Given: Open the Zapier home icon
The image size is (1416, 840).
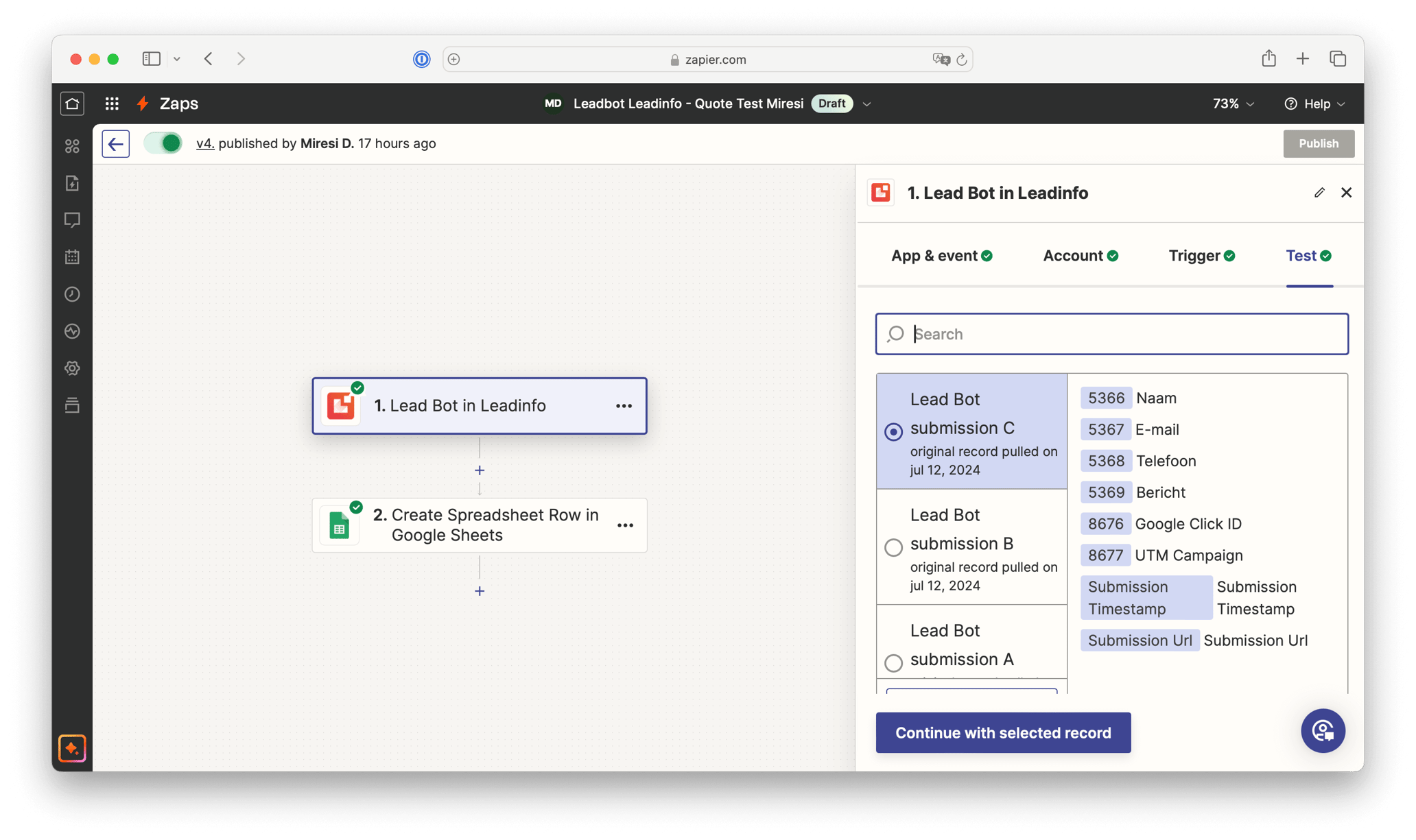Looking at the screenshot, I should 71,104.
